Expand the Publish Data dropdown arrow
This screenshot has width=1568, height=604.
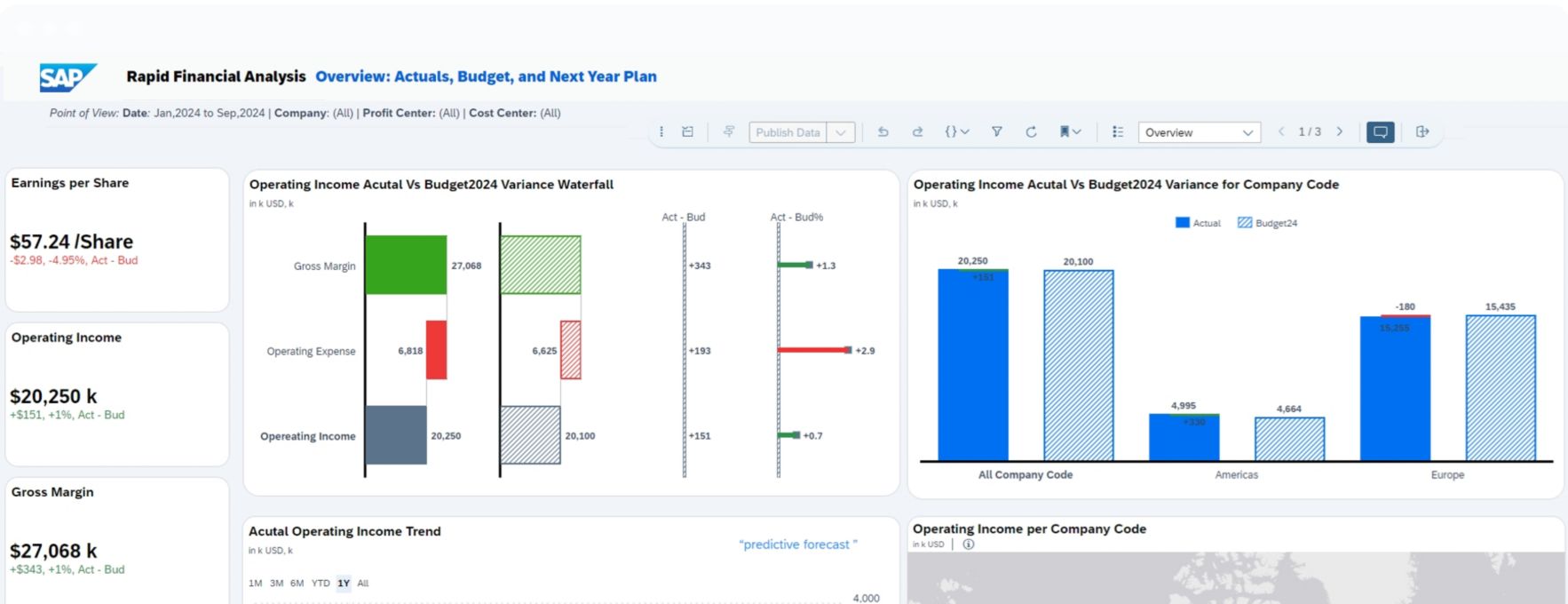841,132
